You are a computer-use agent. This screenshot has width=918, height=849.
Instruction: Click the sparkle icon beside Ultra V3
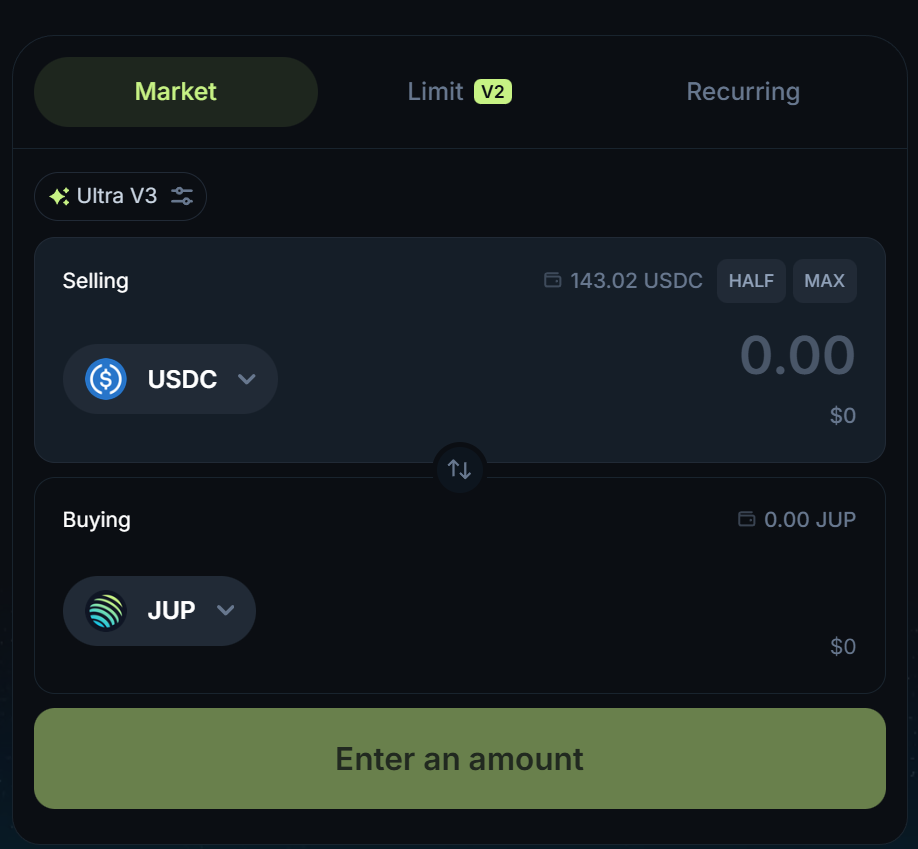(x=59, y=196)
